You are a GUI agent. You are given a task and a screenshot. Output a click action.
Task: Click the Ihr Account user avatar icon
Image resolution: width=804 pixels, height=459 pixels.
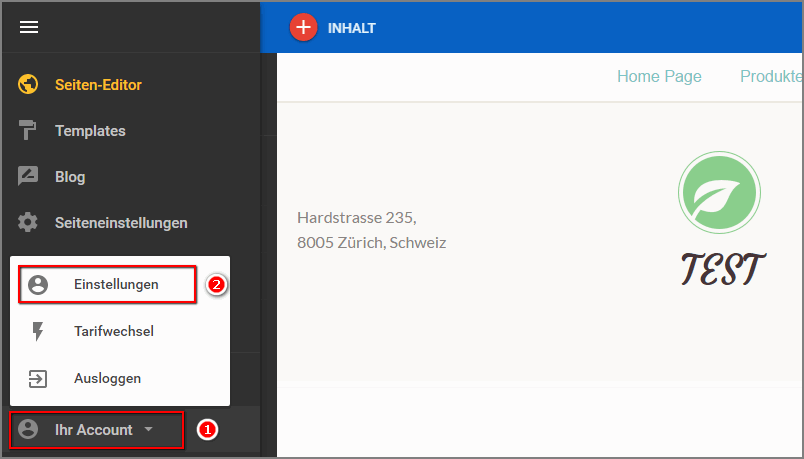point(29,430)
